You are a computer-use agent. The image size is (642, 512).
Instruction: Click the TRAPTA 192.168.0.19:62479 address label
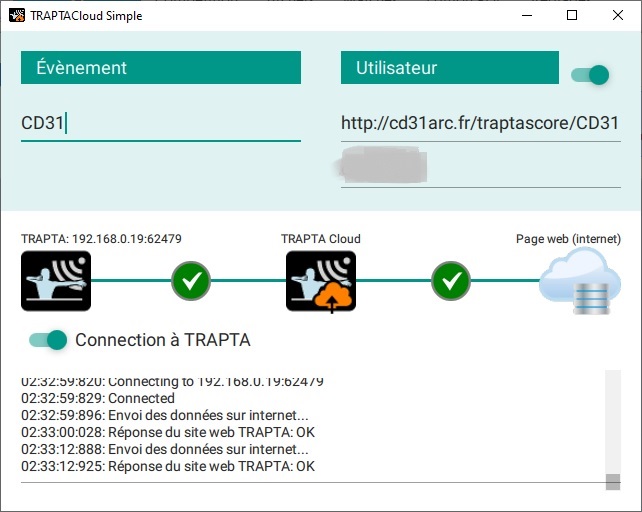point(101,239)
